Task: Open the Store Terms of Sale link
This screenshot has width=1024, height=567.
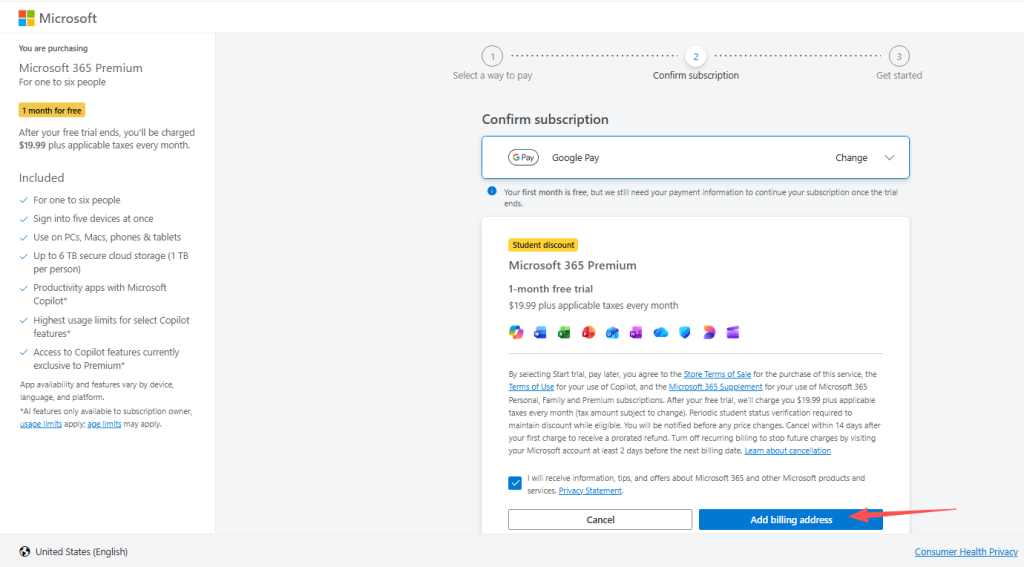Action: [720, 374]
